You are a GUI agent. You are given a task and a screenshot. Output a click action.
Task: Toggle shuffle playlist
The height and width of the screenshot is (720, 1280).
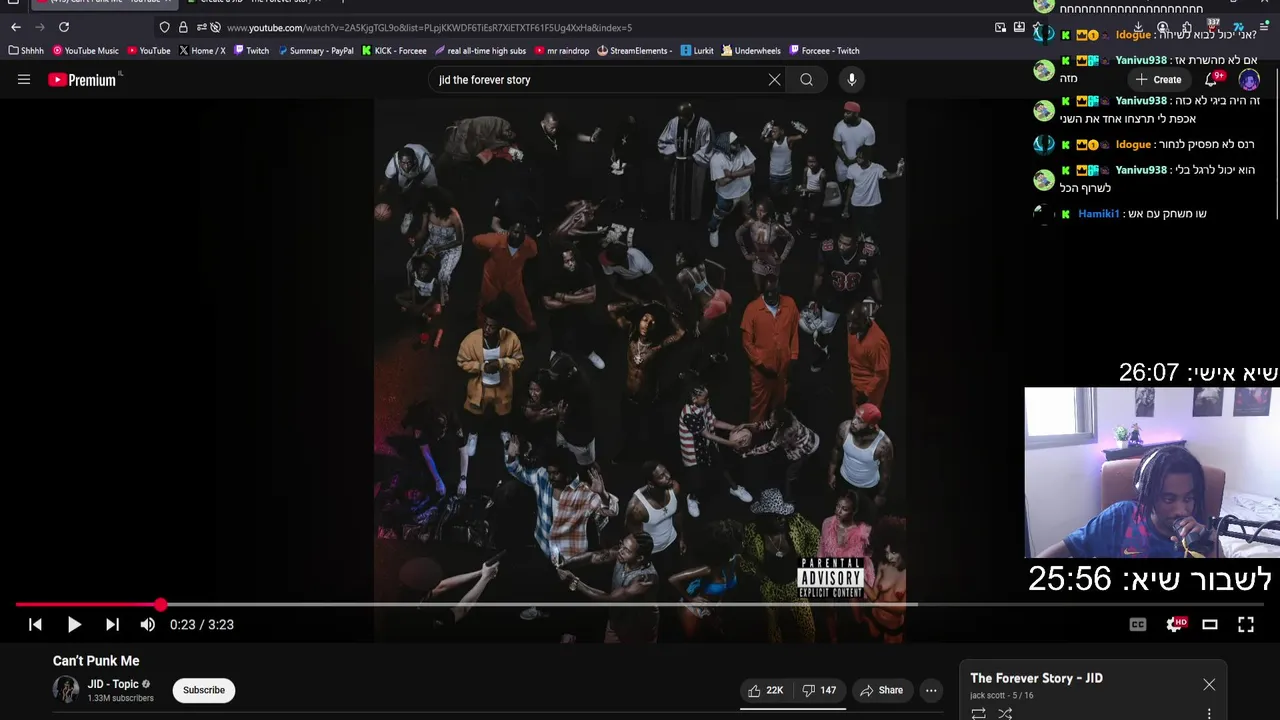[1005, 713]
